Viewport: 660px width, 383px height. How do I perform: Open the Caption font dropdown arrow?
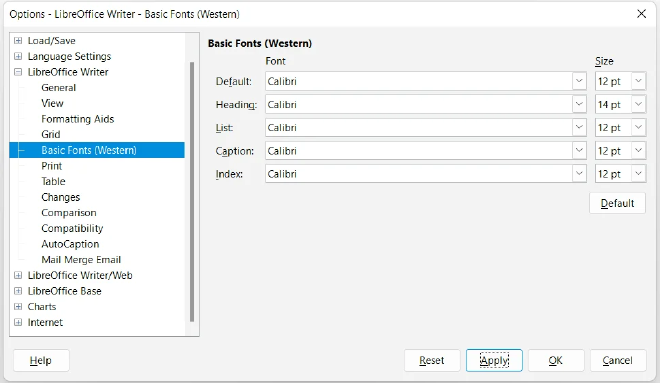[x=579, y=150]
